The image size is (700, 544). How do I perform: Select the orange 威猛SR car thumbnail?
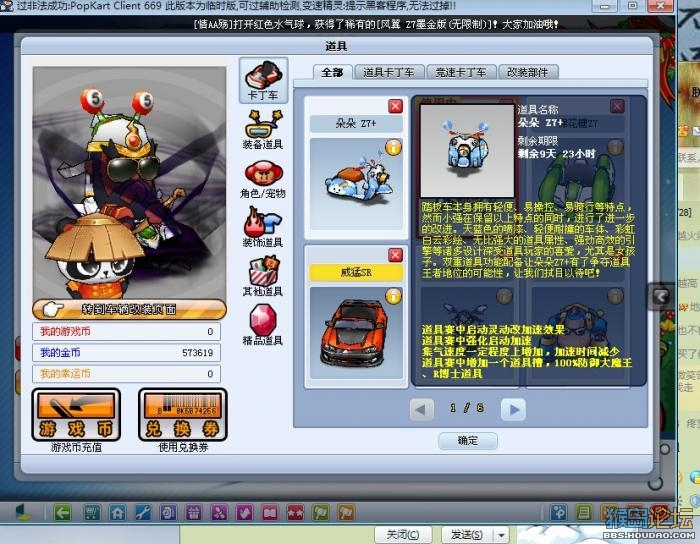356,333
